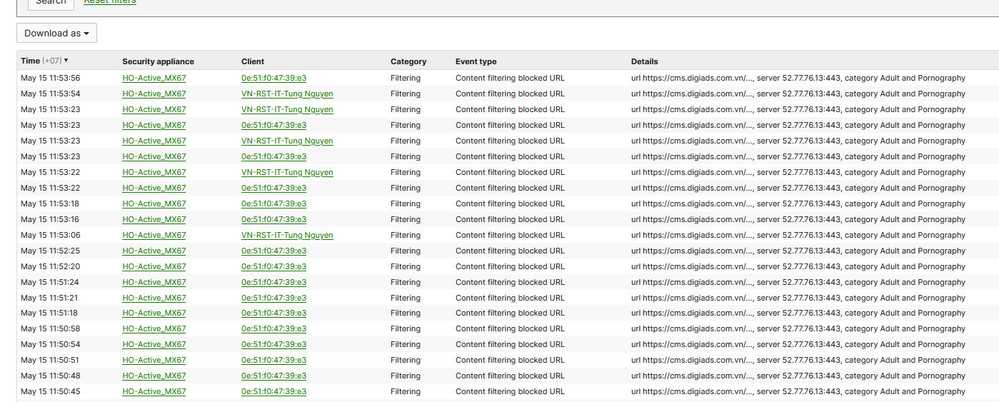
Task: Open client 0e:51:f0:47:39:e3 in the 11:53:56 row
Action: [274, 78]
